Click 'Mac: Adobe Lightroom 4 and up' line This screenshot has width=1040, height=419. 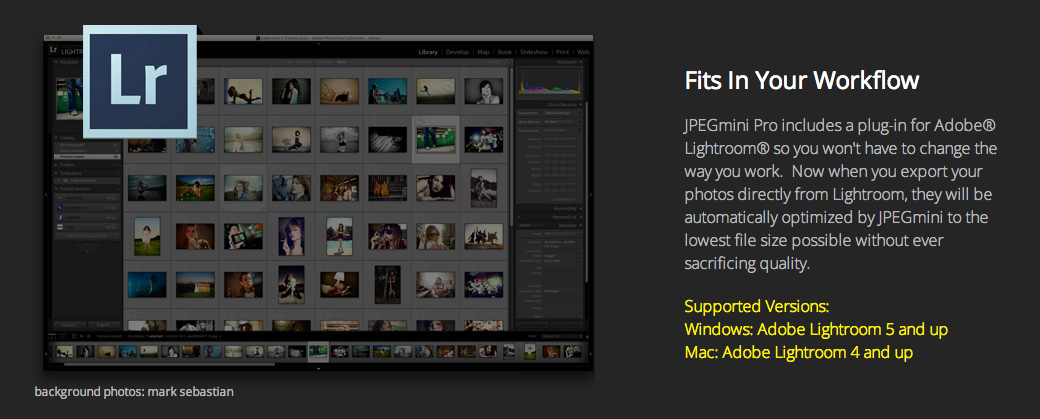pyautogui.click(x=799, y=352)
